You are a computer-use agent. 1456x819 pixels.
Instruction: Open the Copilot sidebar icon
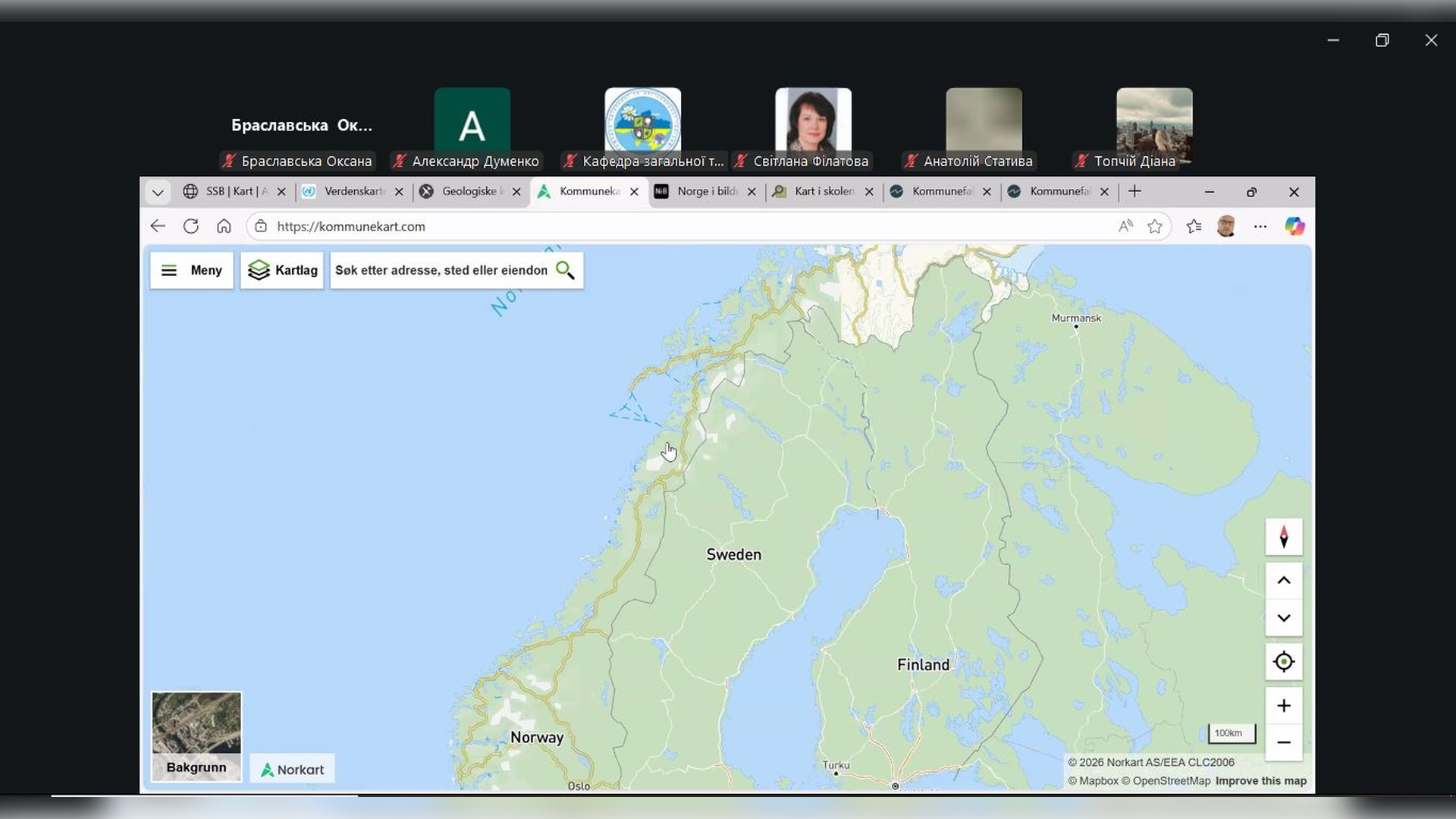click(x=1294, y=226)
